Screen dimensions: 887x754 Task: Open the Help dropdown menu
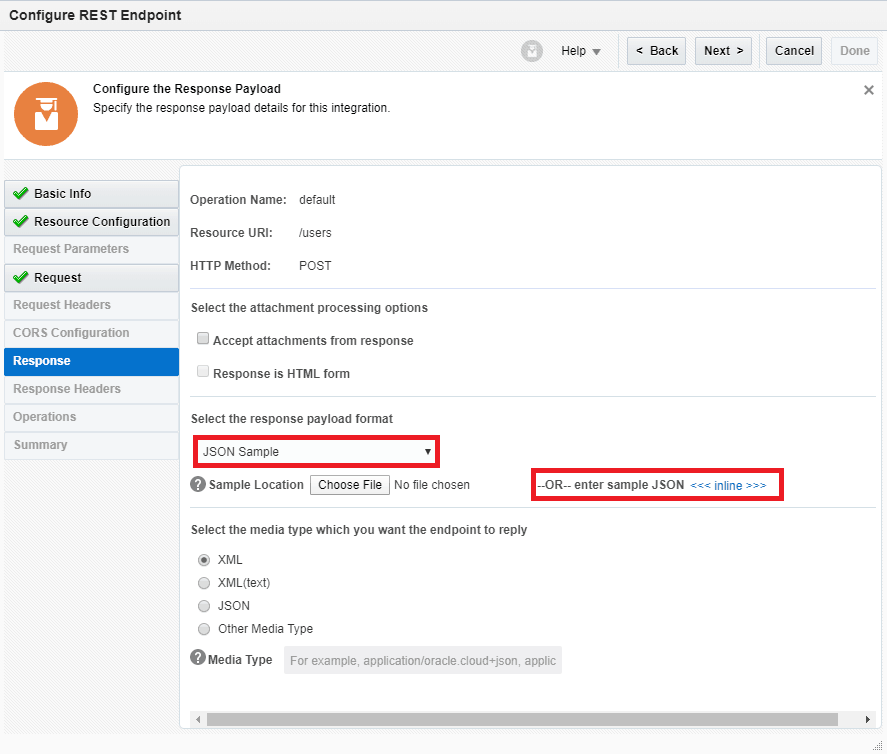580,51
